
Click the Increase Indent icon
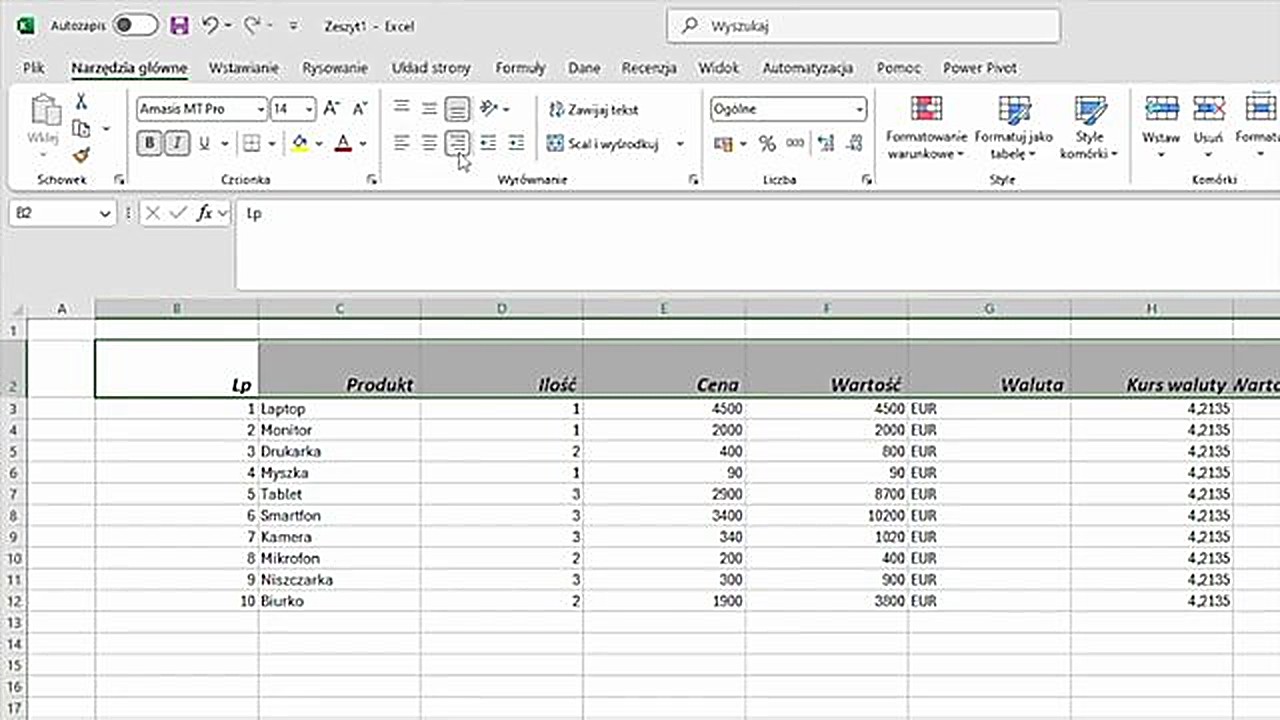coord(516,144)
